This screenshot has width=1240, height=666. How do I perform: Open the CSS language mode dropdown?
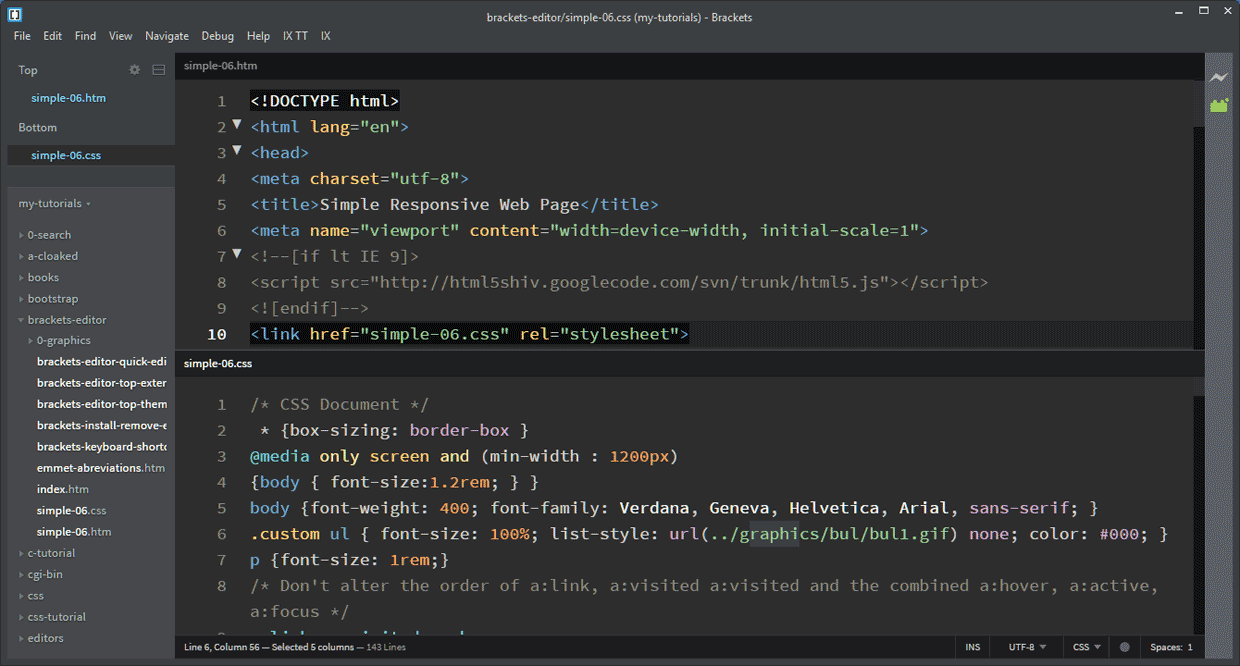coord(1087,647)
